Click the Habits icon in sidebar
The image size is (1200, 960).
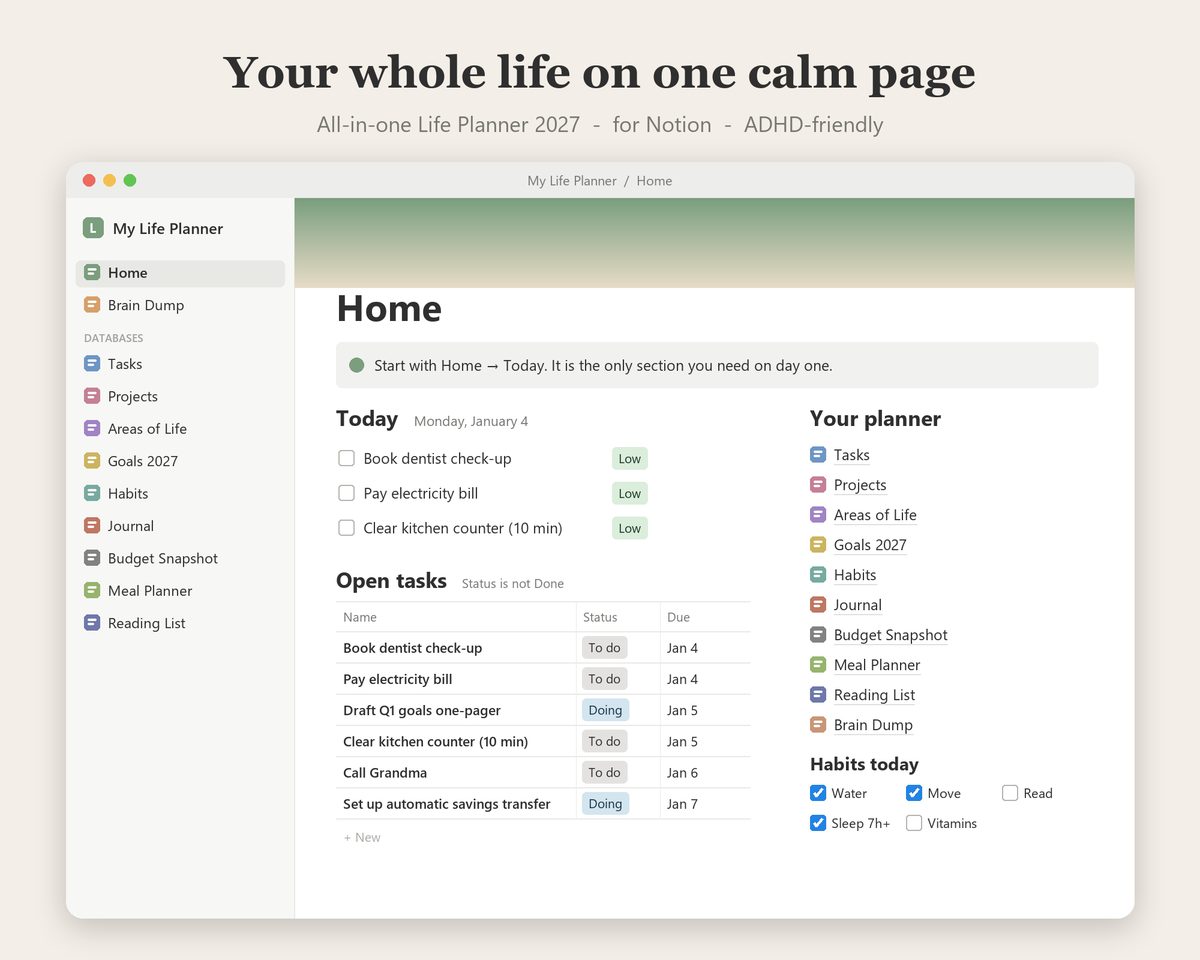tap(92, 493)
